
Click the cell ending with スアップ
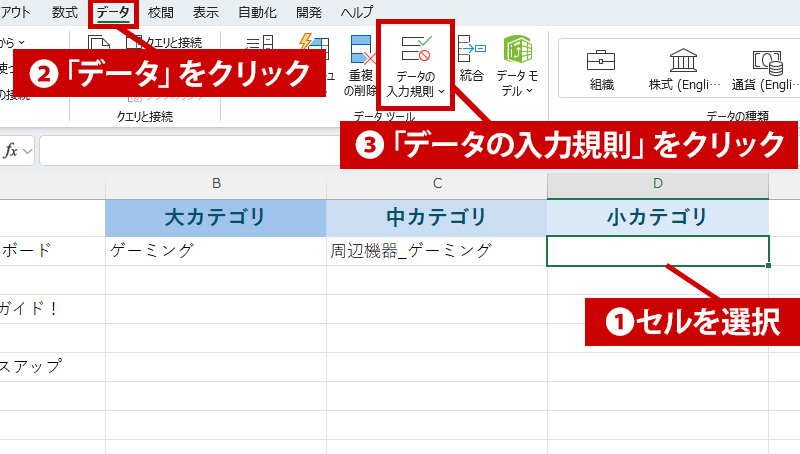pyautogui.click(x=53, y=367)
